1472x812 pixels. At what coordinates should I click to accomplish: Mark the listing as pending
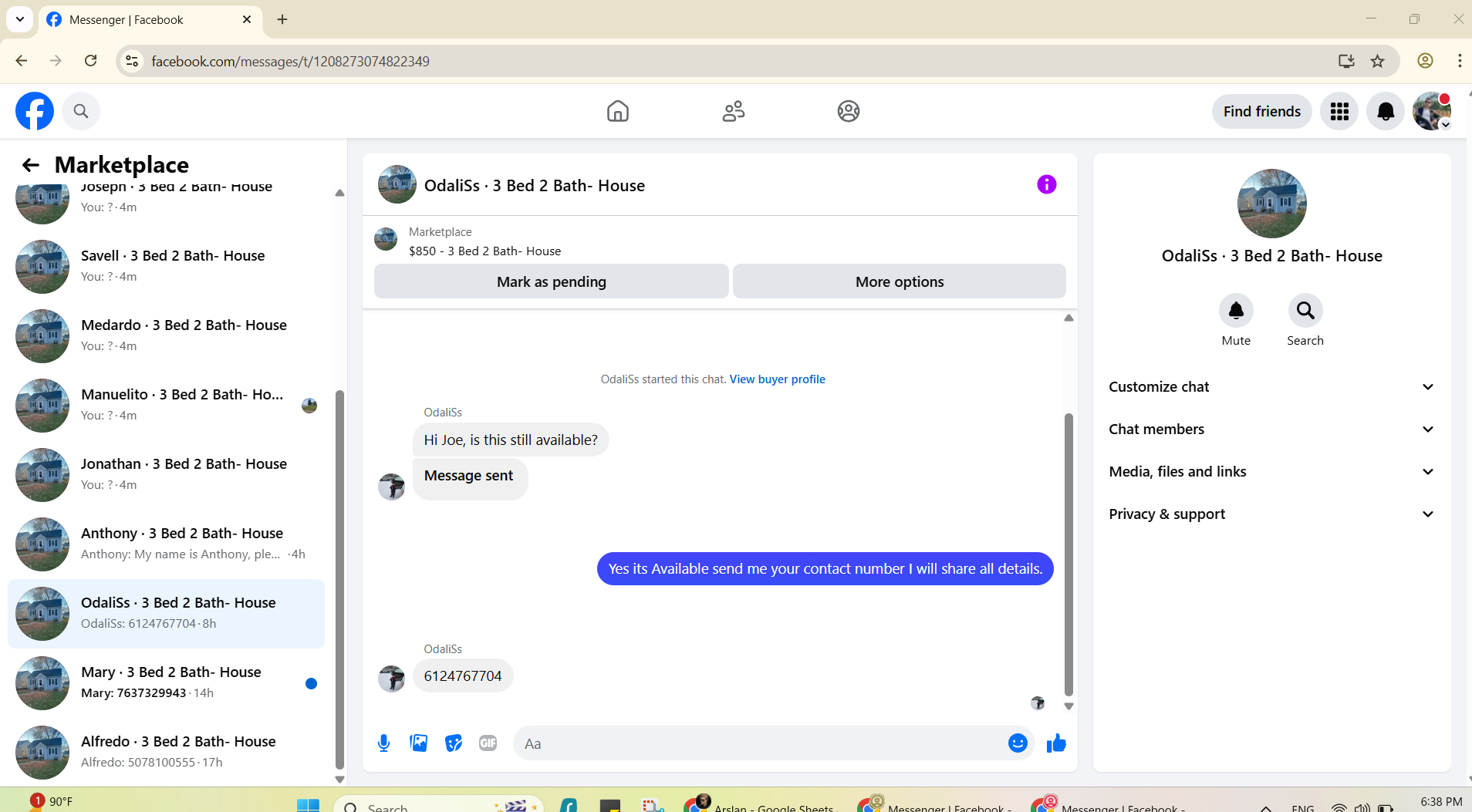552,281
